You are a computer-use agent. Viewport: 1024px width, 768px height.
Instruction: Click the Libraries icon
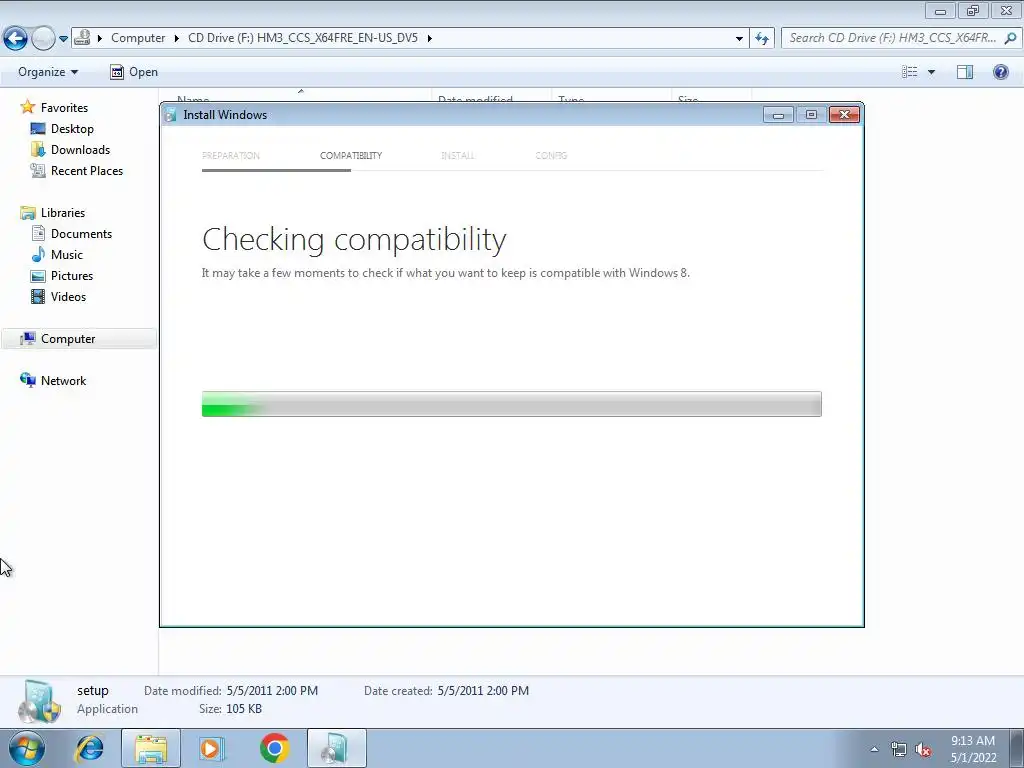27,213
